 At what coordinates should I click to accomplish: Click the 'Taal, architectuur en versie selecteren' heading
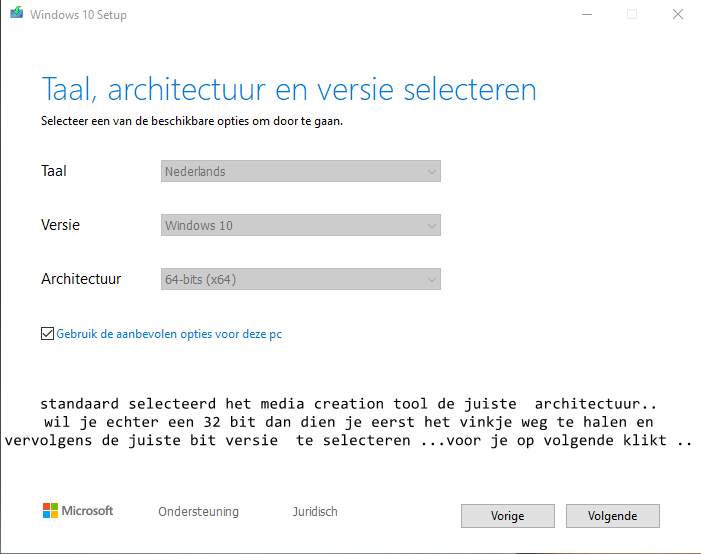click(x=288, y=89)
